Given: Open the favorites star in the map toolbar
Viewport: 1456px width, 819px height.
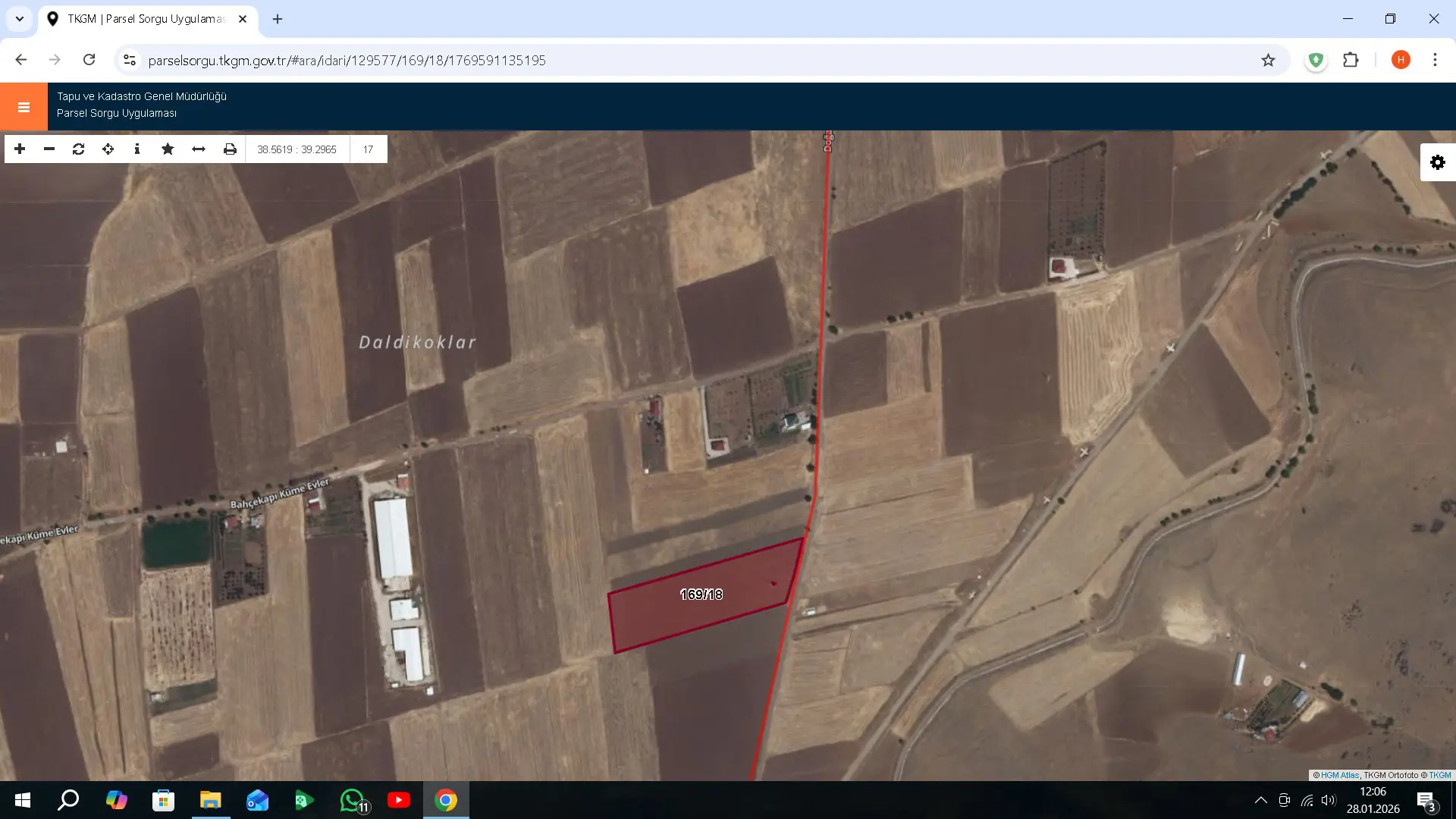Looking at the screenshot, I should pyautogui.click(x=168, y=149).
